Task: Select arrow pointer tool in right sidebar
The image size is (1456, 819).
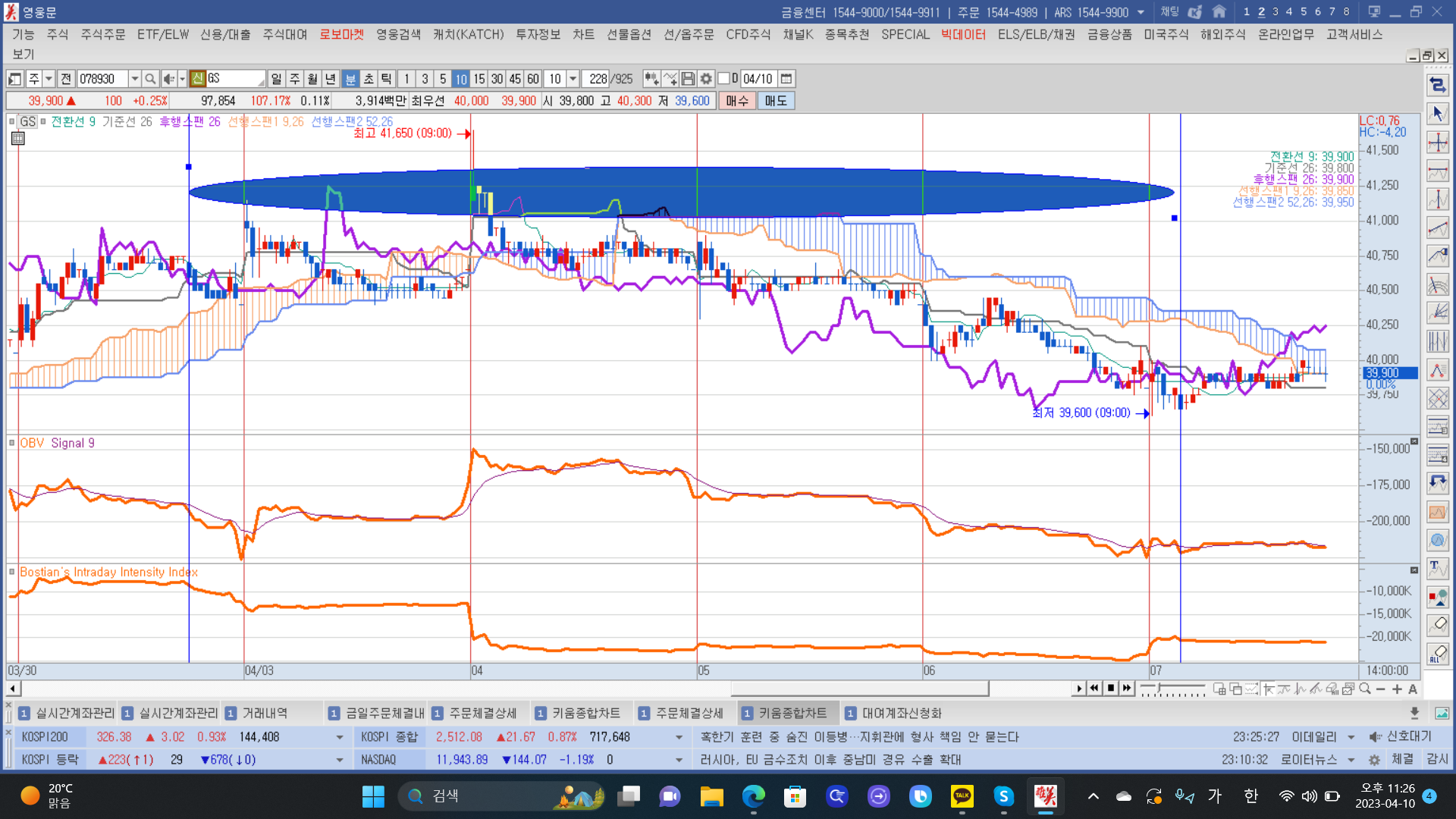Action: [x=1438, y=114]
